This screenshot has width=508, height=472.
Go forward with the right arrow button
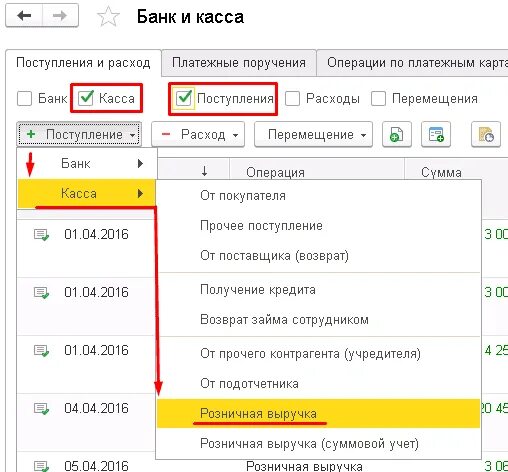tap(60, 15)
